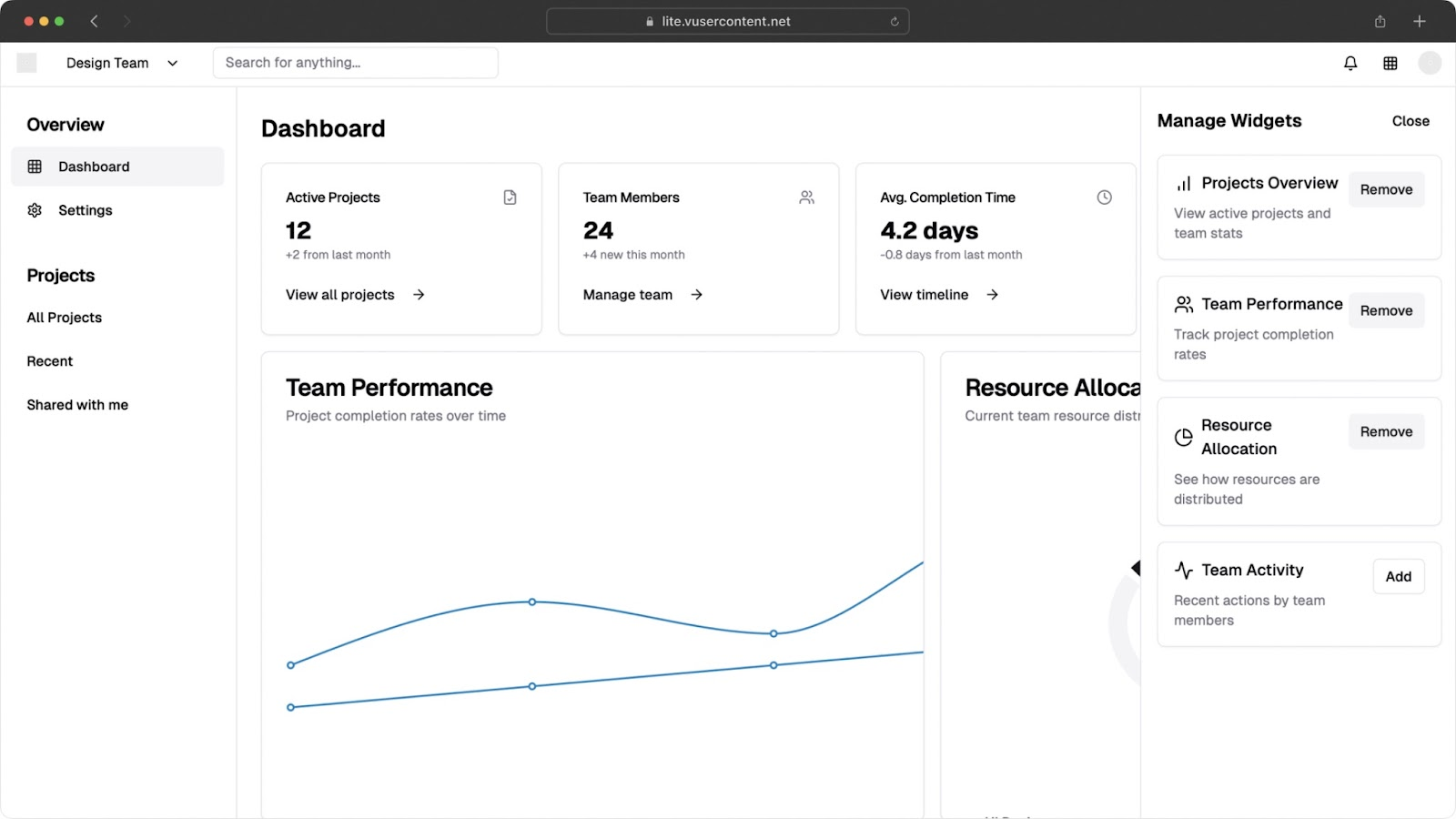
Task: Click the browser share icon
Action: (x=1380, y=22)
